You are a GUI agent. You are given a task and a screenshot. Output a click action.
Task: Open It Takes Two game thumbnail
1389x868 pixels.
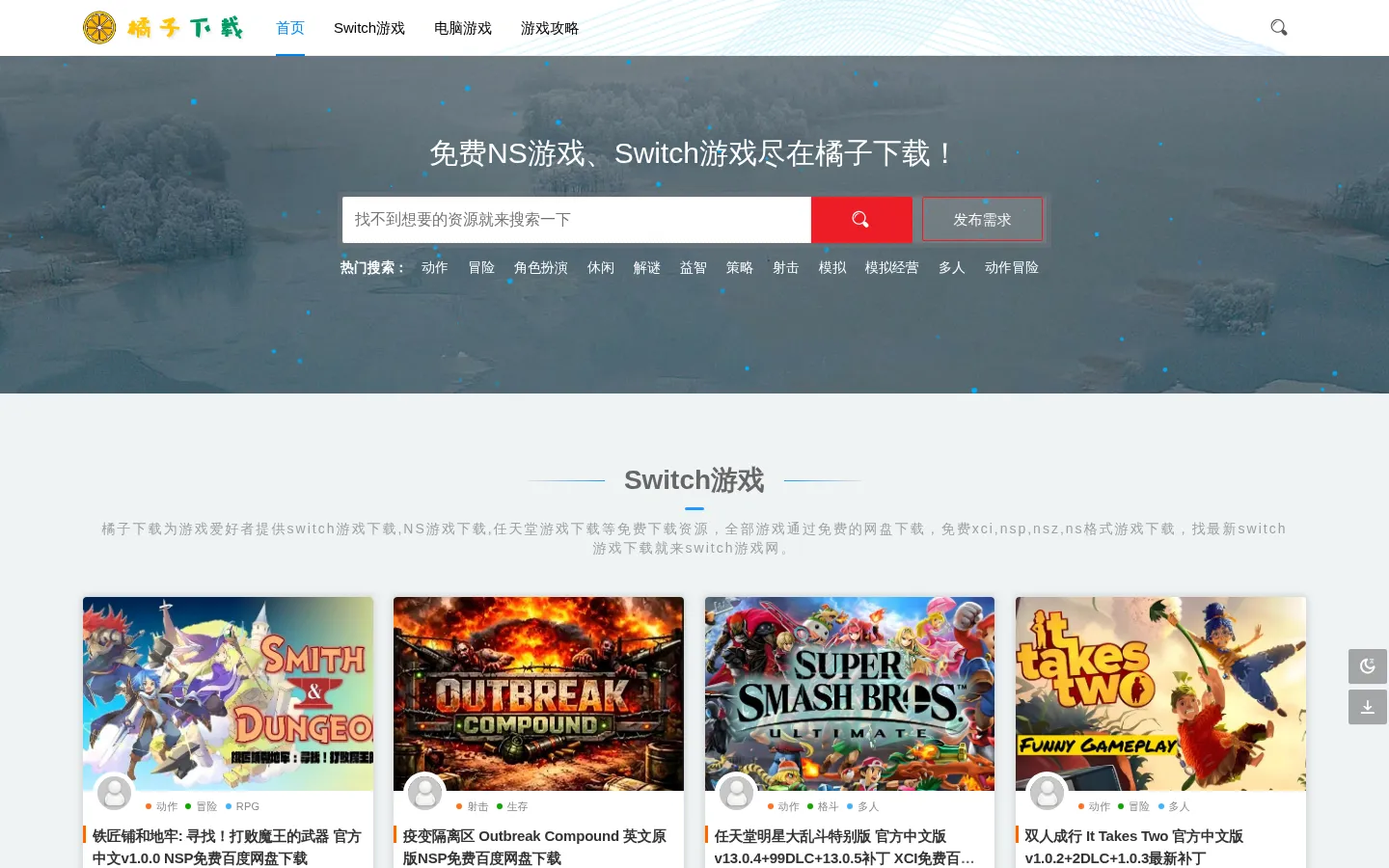click(x=1160, y=693)
